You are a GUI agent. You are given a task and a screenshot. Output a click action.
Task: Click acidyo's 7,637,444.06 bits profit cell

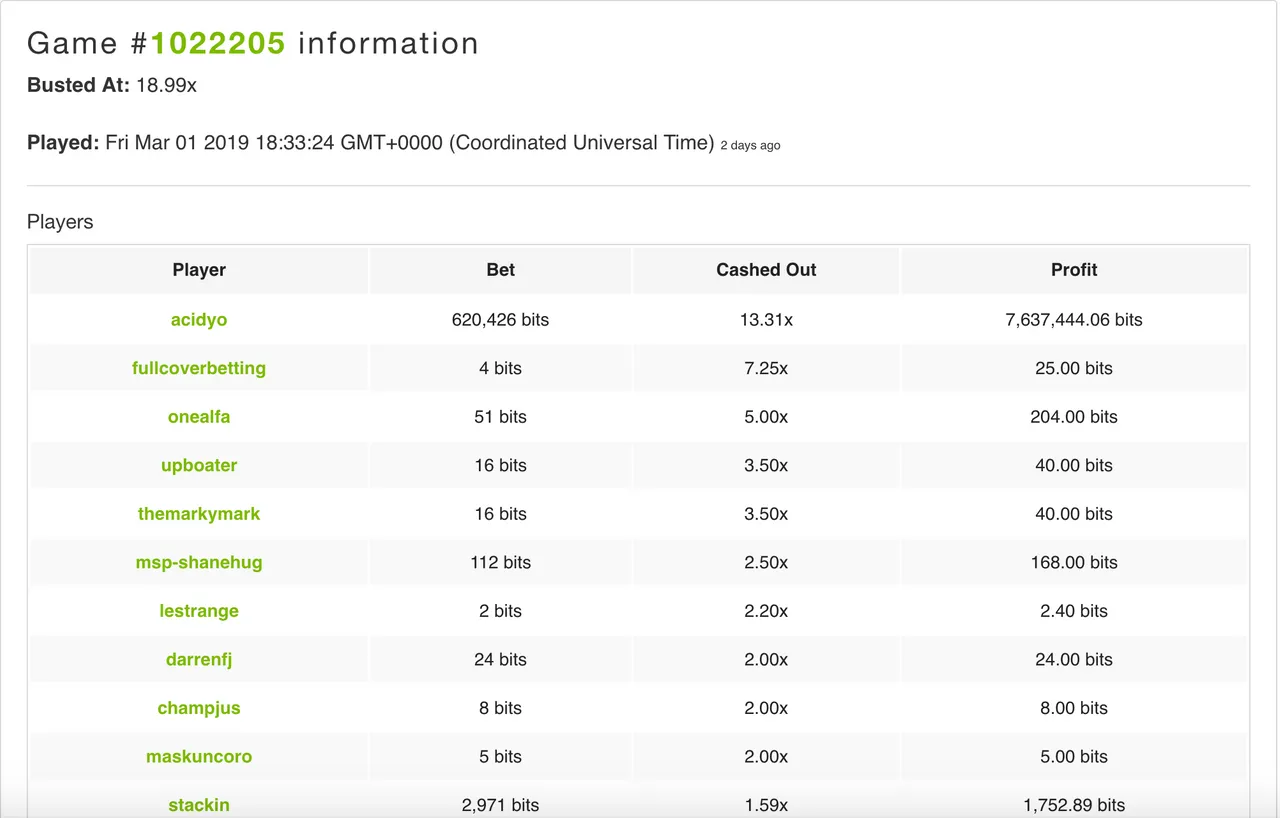tap(1074, 320)
